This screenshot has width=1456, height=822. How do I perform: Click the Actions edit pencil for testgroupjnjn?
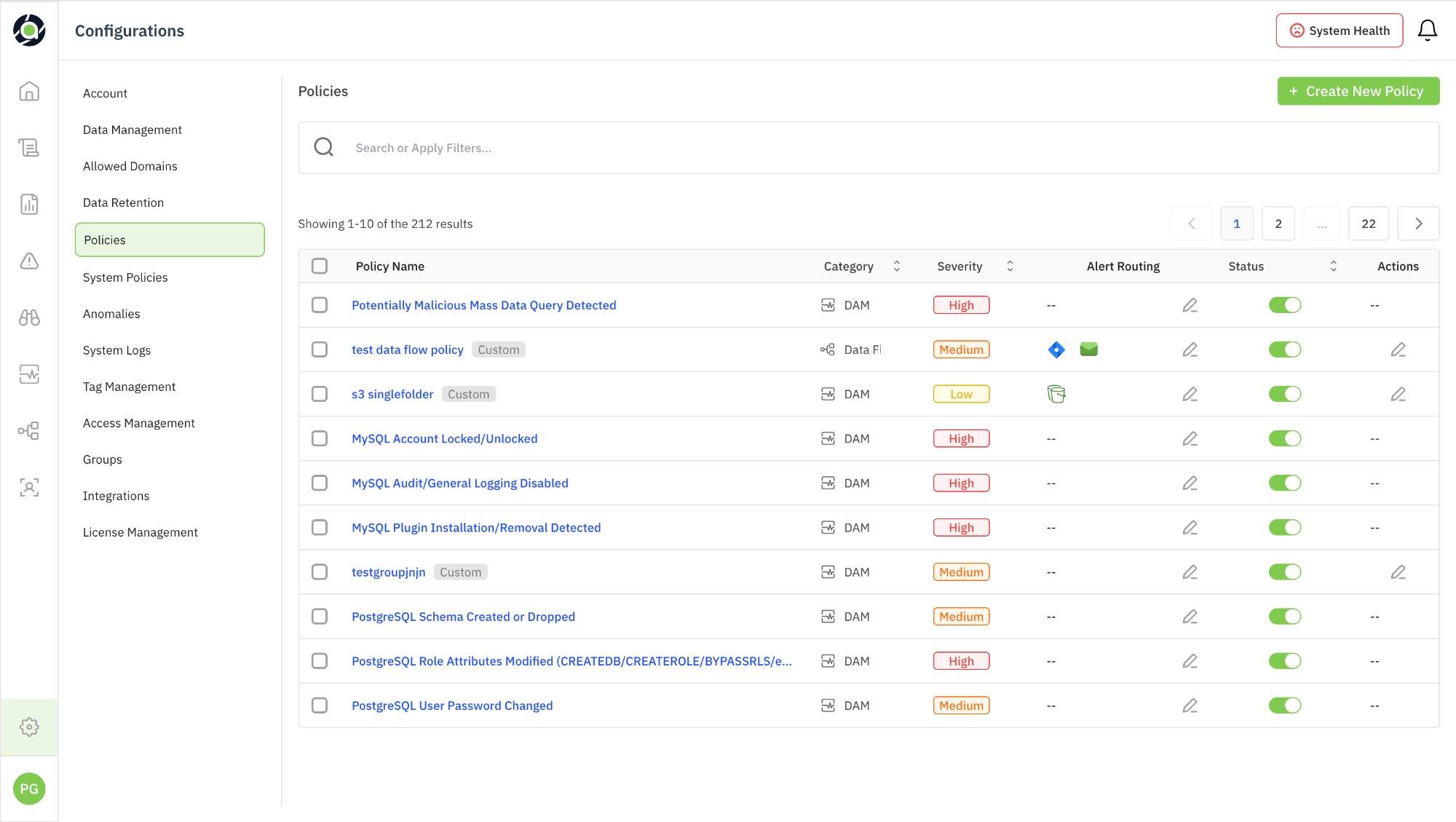pyautogui.click(x=1398, y=572)
